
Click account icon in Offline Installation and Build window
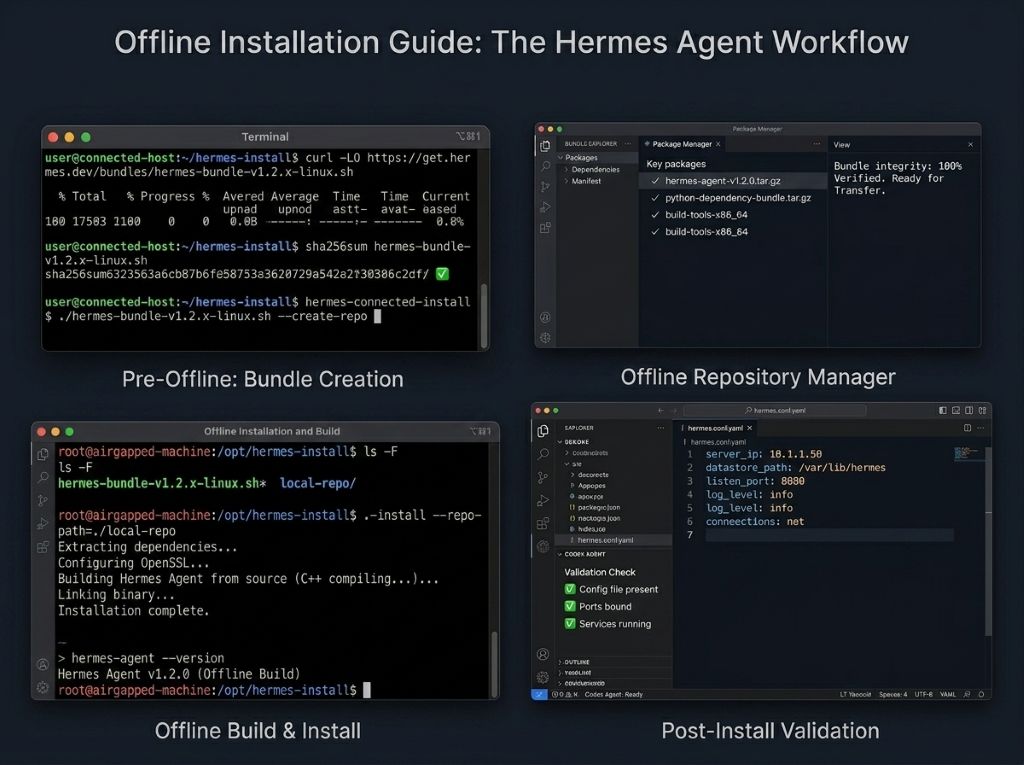(x=43, y=664)
